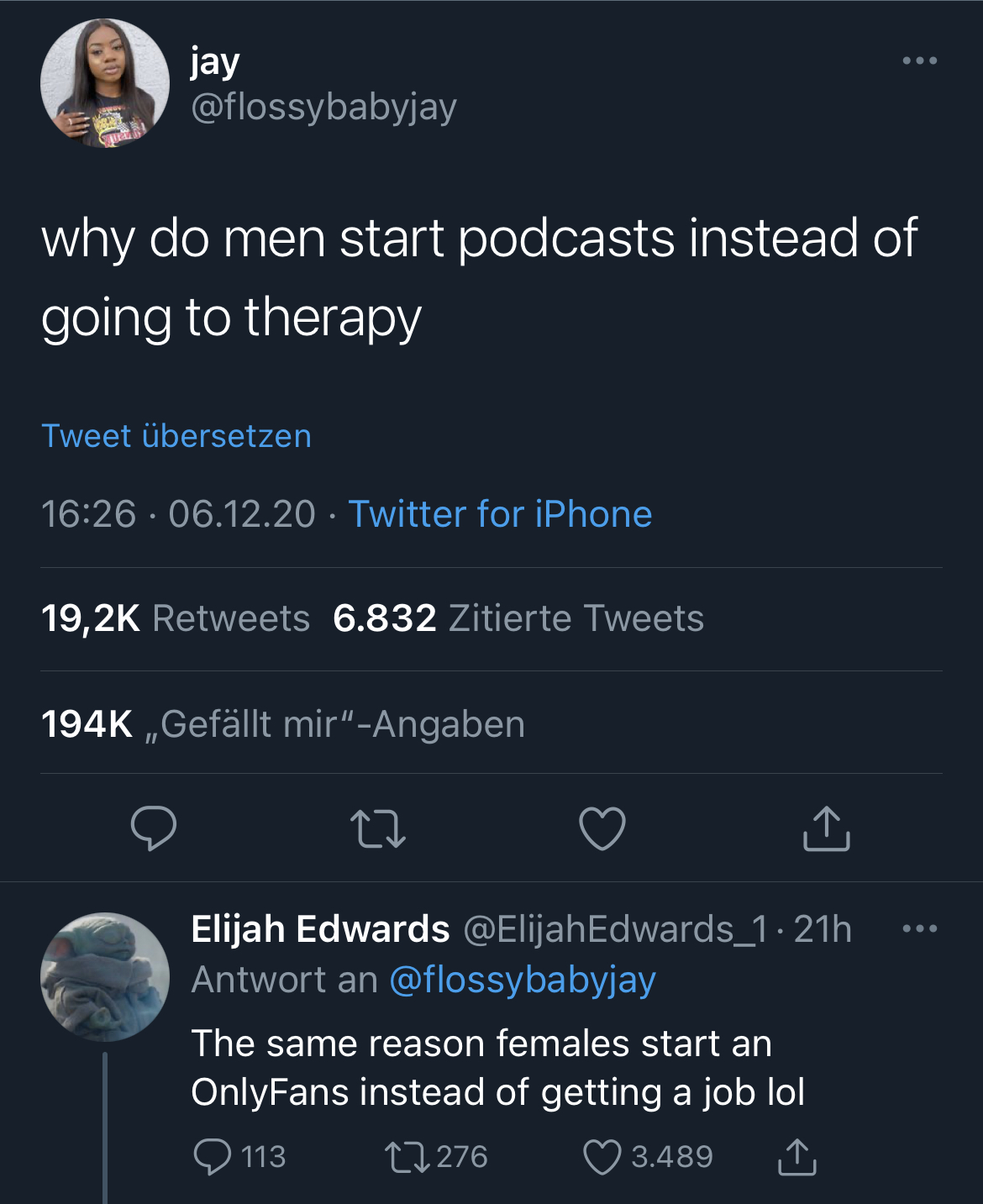Click the Tweet übersetzen link

(176, 436)
